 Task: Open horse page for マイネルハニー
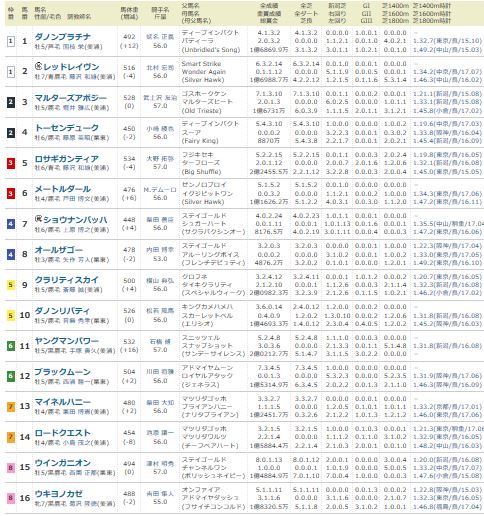pos(62,402)
